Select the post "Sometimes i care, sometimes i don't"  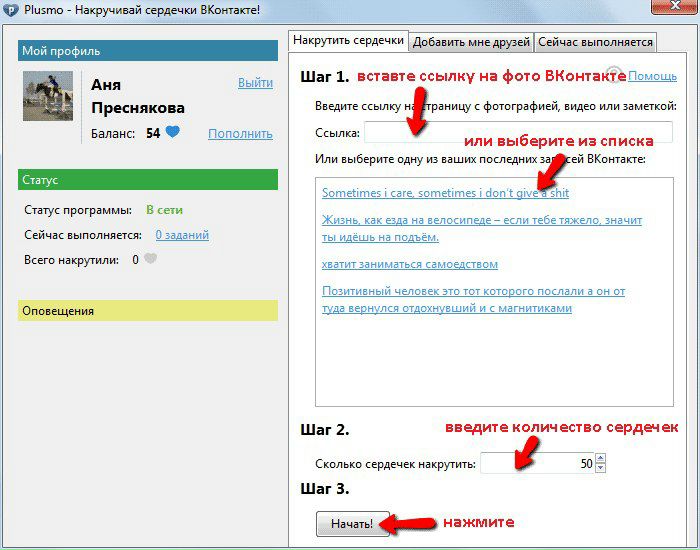coord(445,192)
